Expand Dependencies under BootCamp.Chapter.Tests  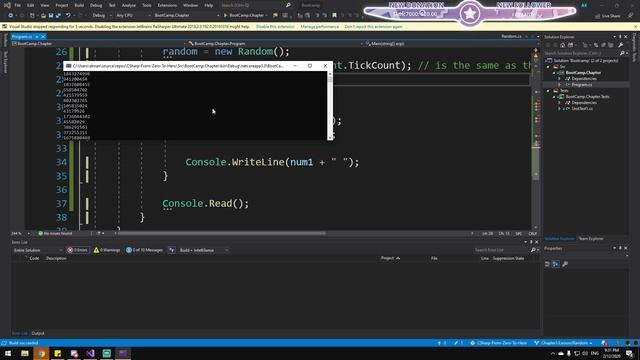tap(560, 103)
